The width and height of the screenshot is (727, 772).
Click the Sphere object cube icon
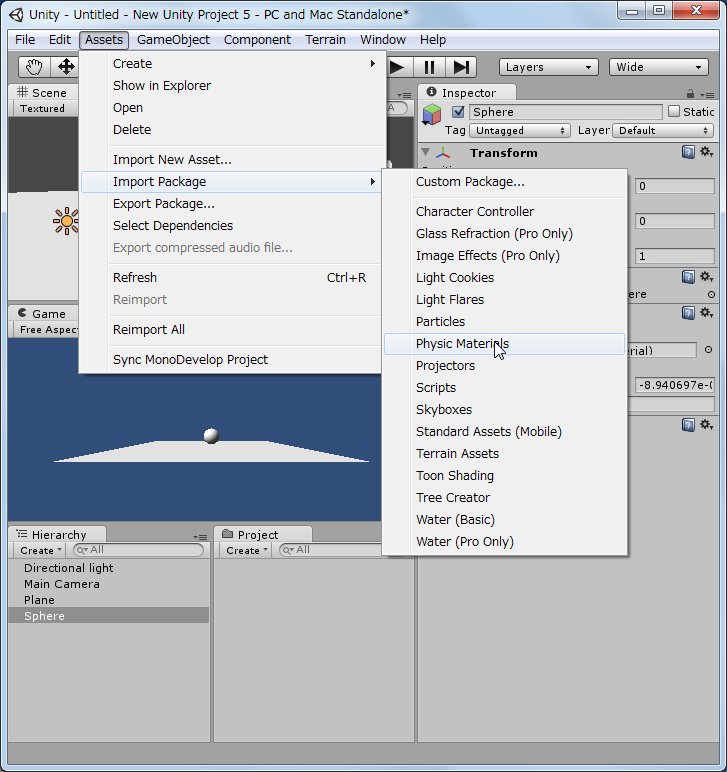click(432, 115)
